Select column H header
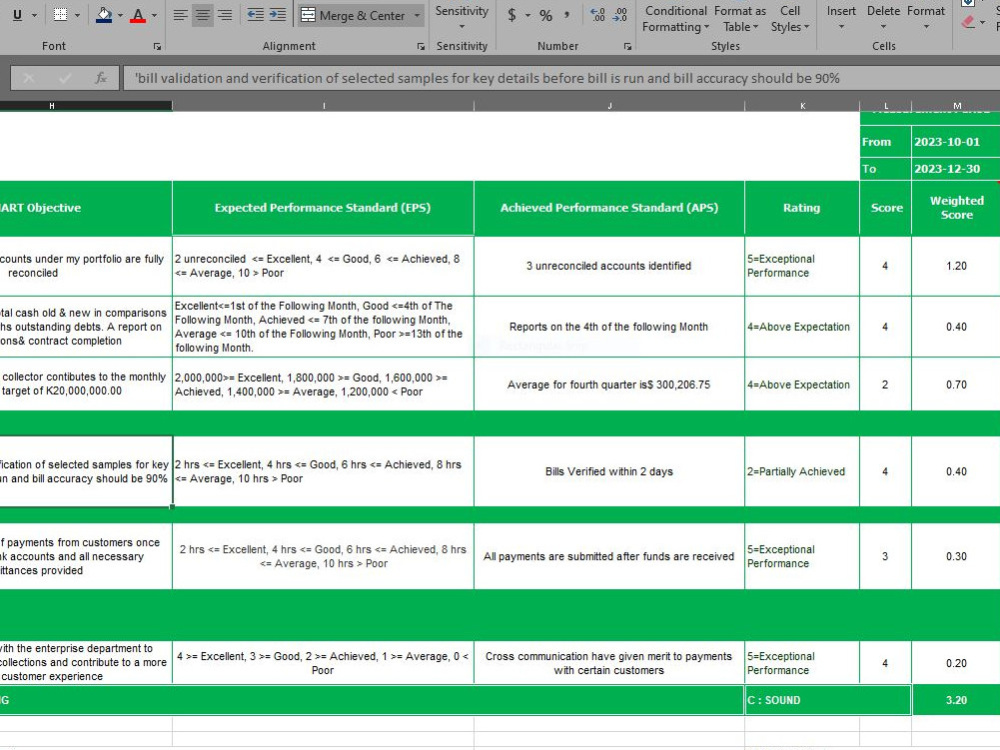The image size is (1000, 750). coord(52,106)
